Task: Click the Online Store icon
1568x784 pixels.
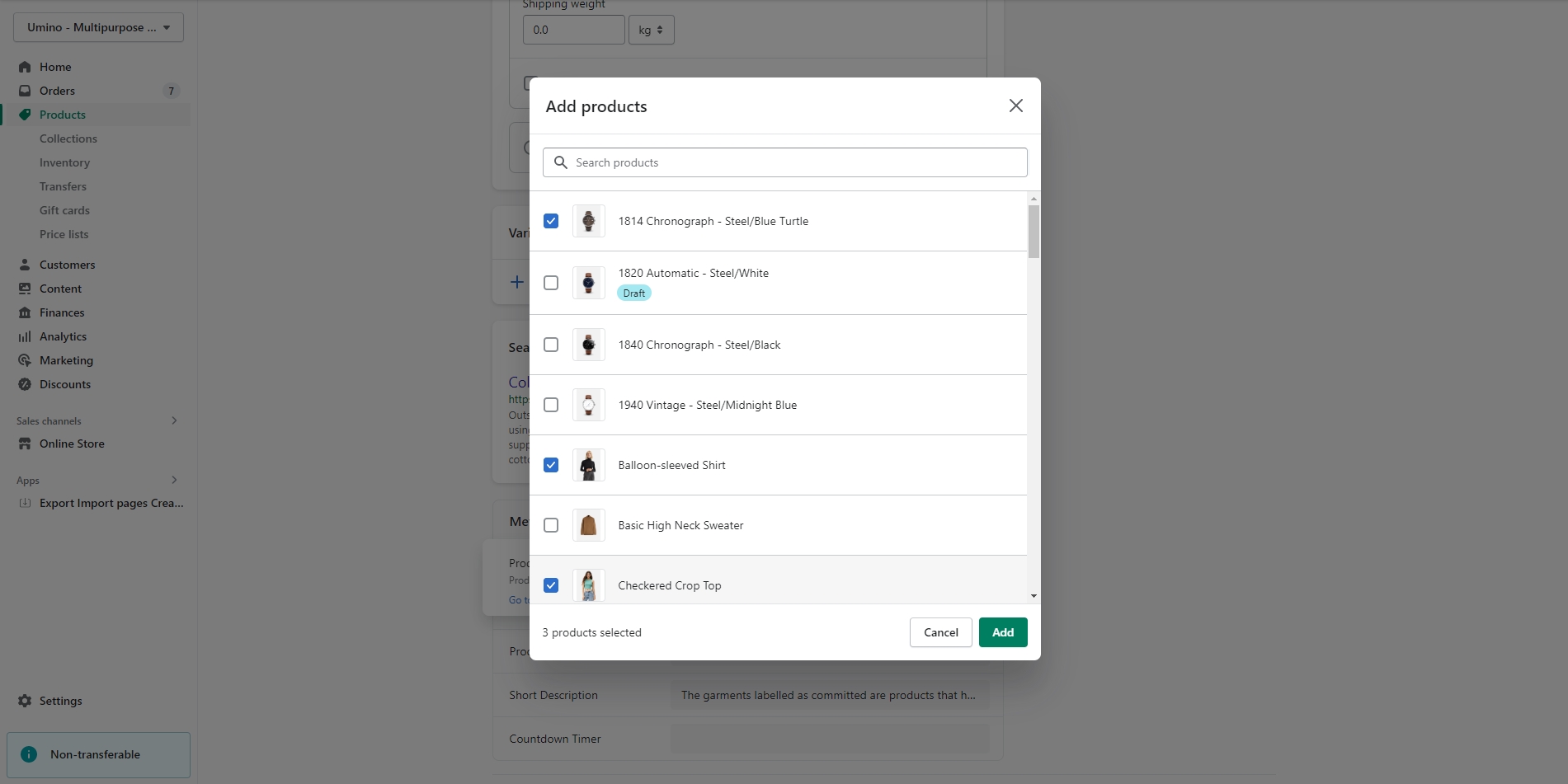Action: [x=25, y=444]
